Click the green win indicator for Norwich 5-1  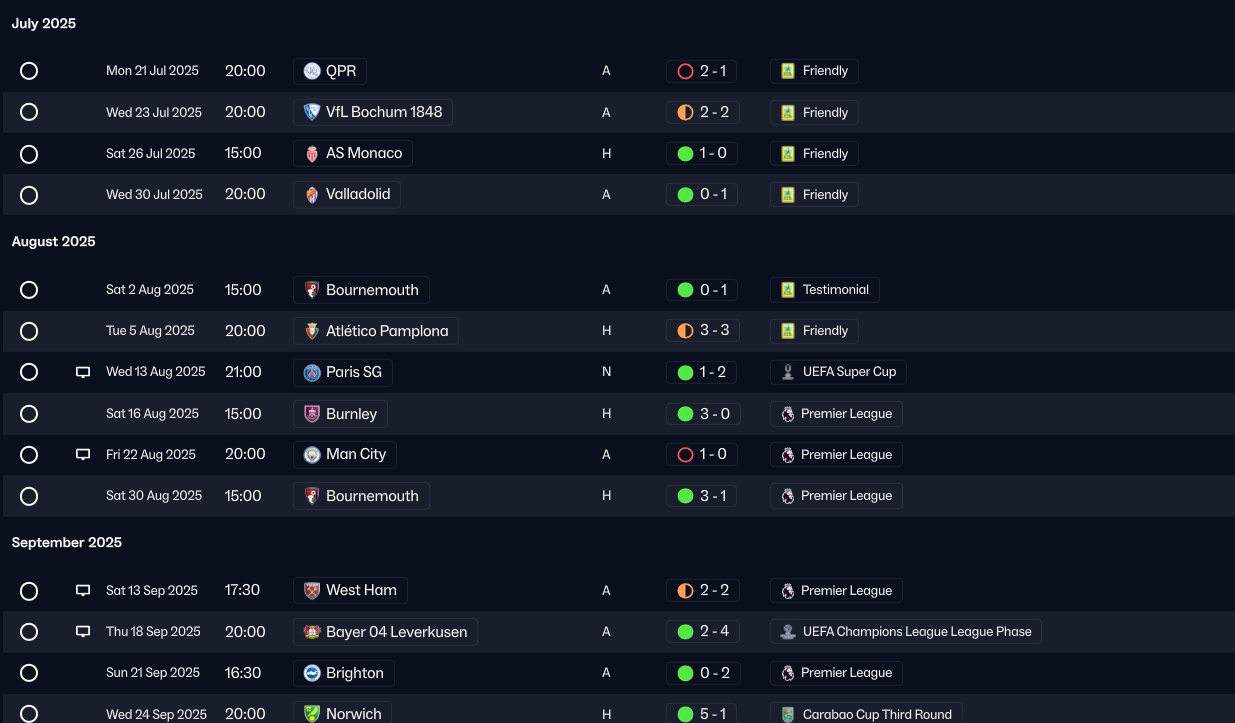[685, 714]
